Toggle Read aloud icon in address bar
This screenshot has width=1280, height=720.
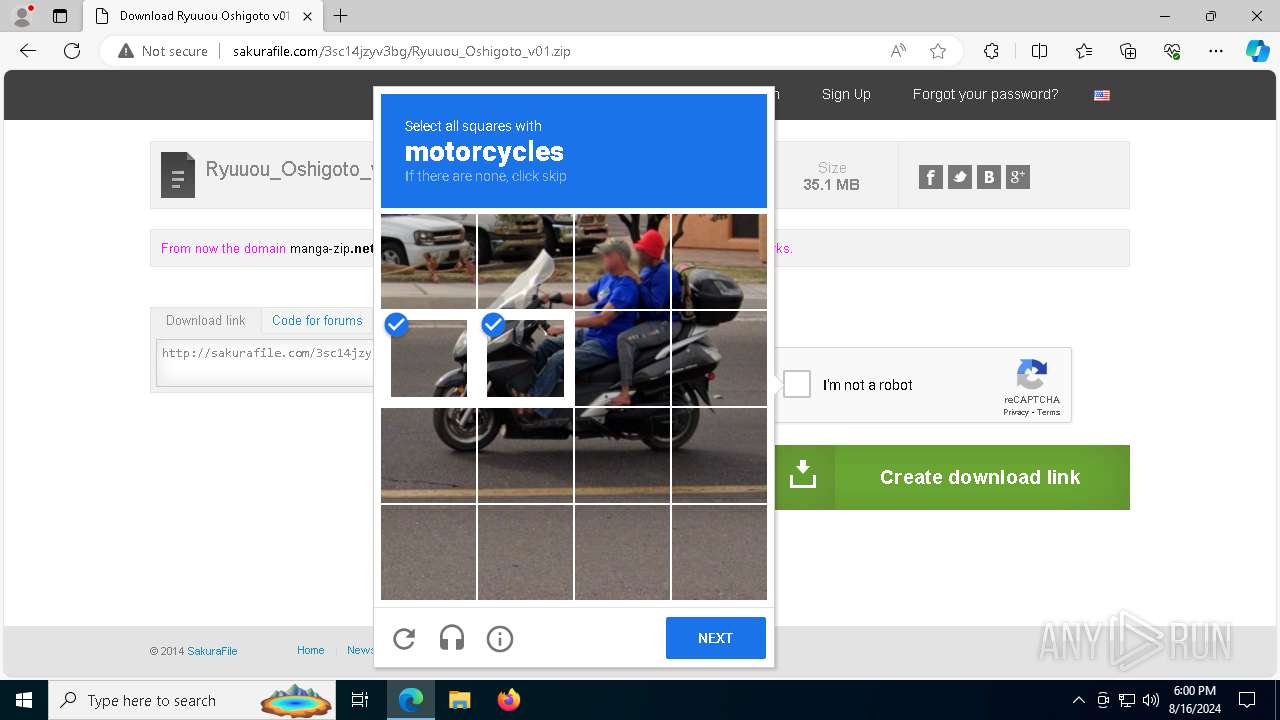(x=898, y=51)
